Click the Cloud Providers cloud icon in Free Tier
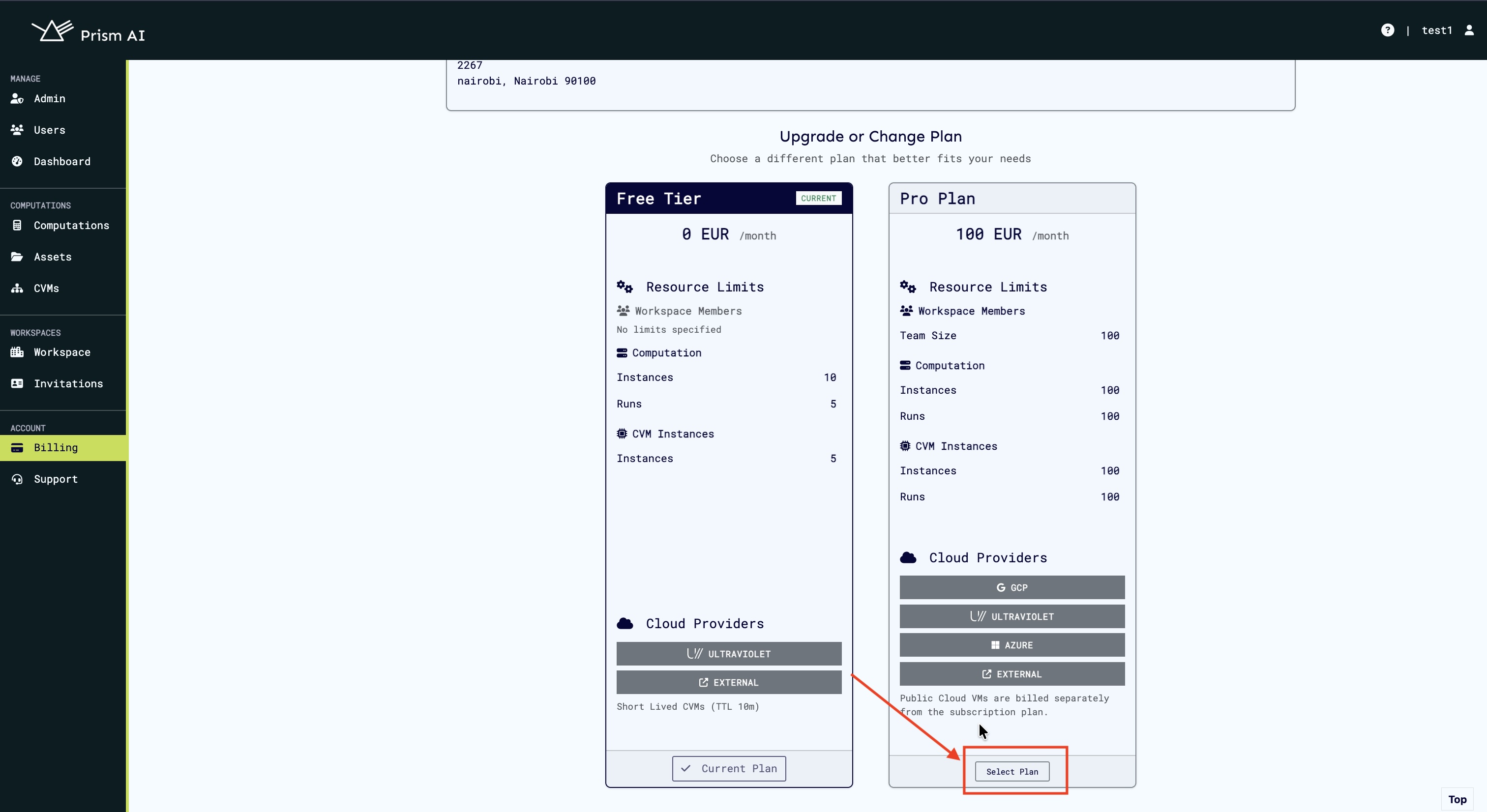This screenshot has height=812, width=1487. click(x=625, y=623)
